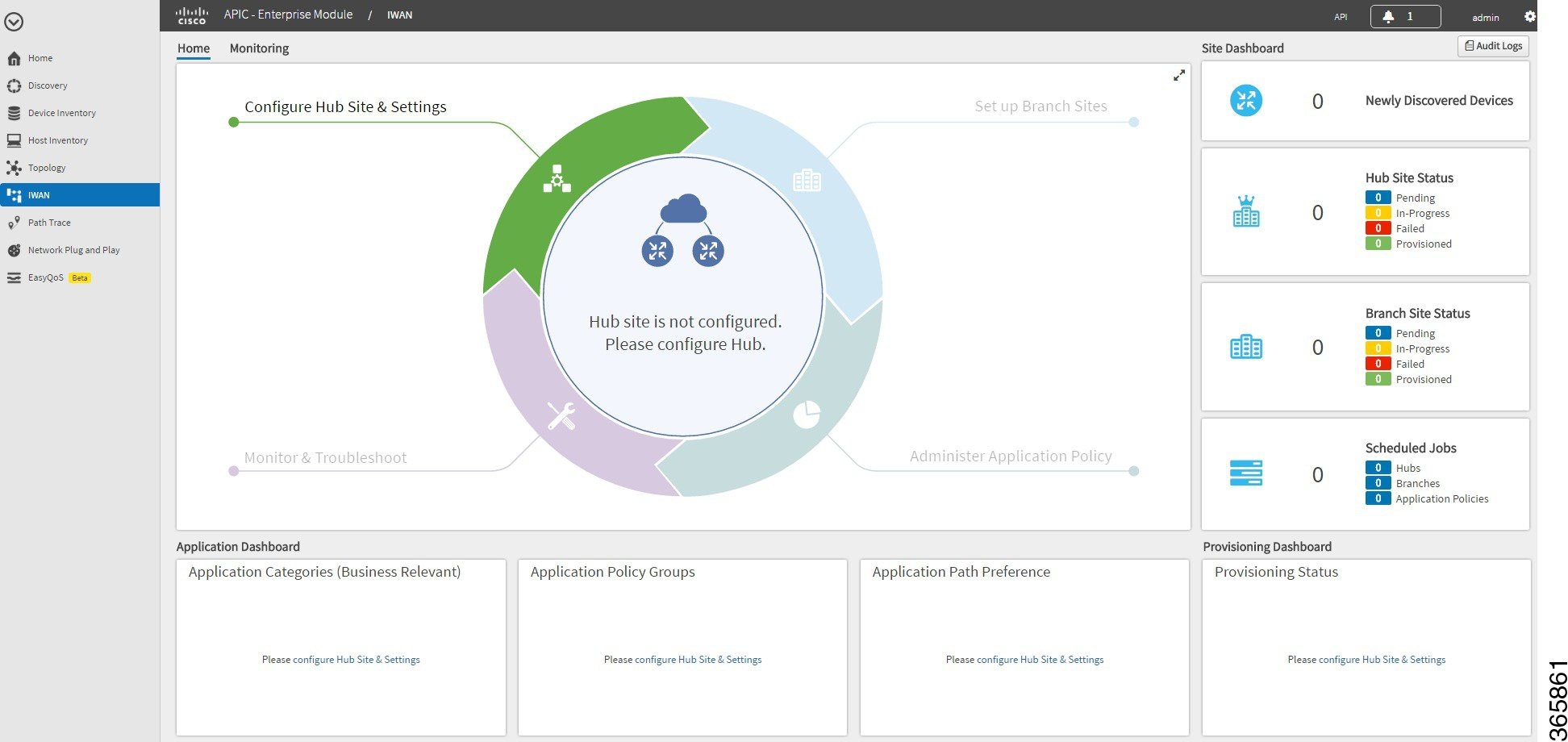
Task: Collapse the sidebar using the top chevron icon
Action: tap(14, 23)
